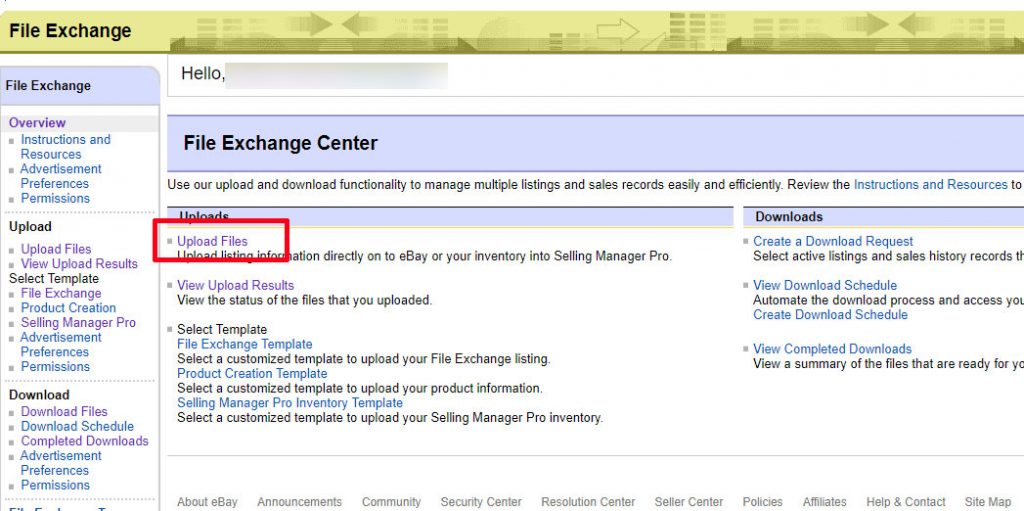This screenshot has height=511, width=1024.
Task: Open Advertisement Preferences in sidebar Download section
Action: 61,463
